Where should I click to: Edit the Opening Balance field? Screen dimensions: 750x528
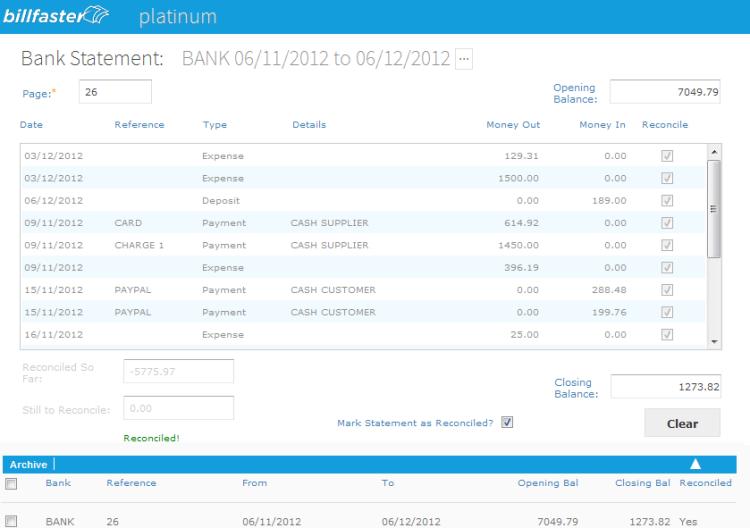coord(666,92)
